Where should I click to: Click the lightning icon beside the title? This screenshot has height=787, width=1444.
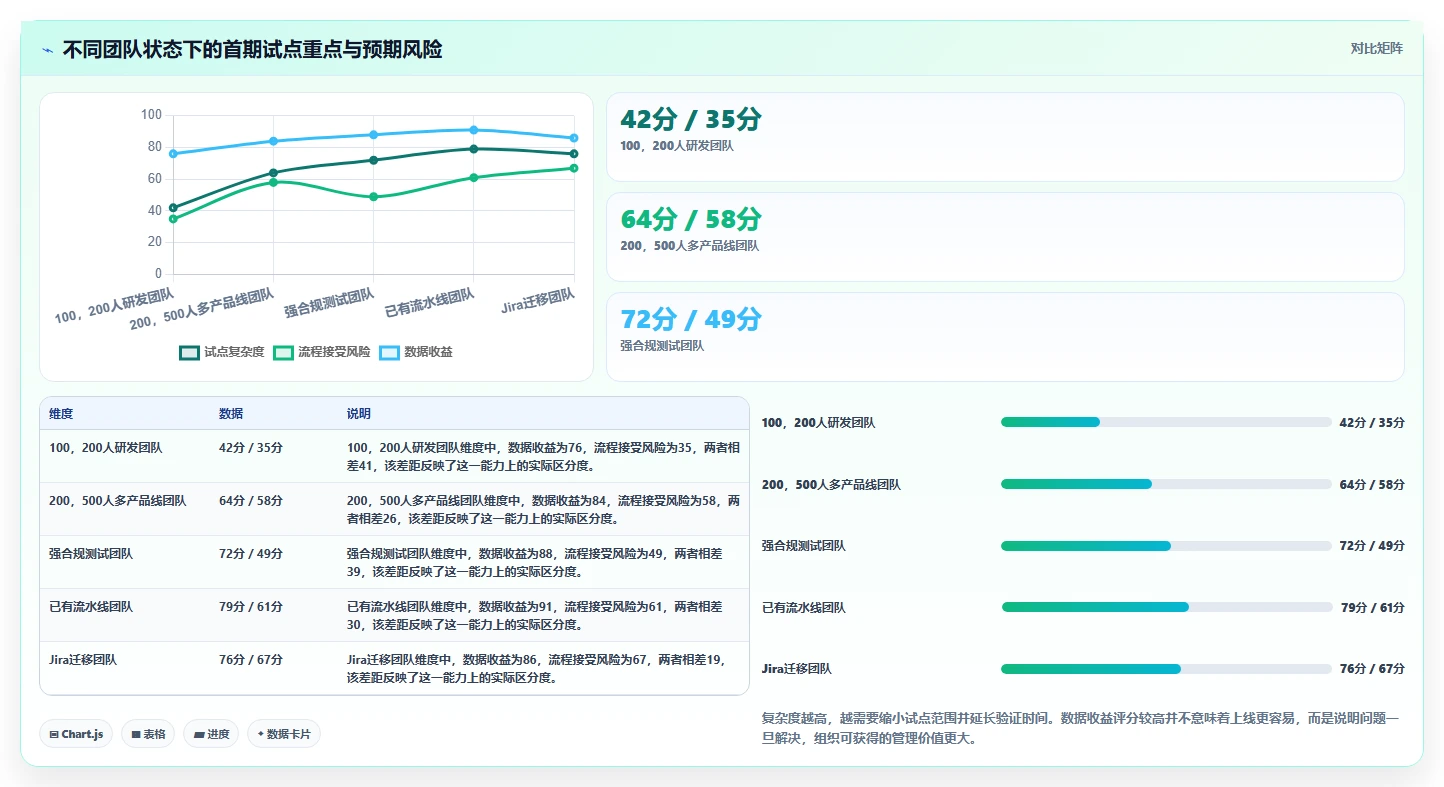[x=48, y=50]
